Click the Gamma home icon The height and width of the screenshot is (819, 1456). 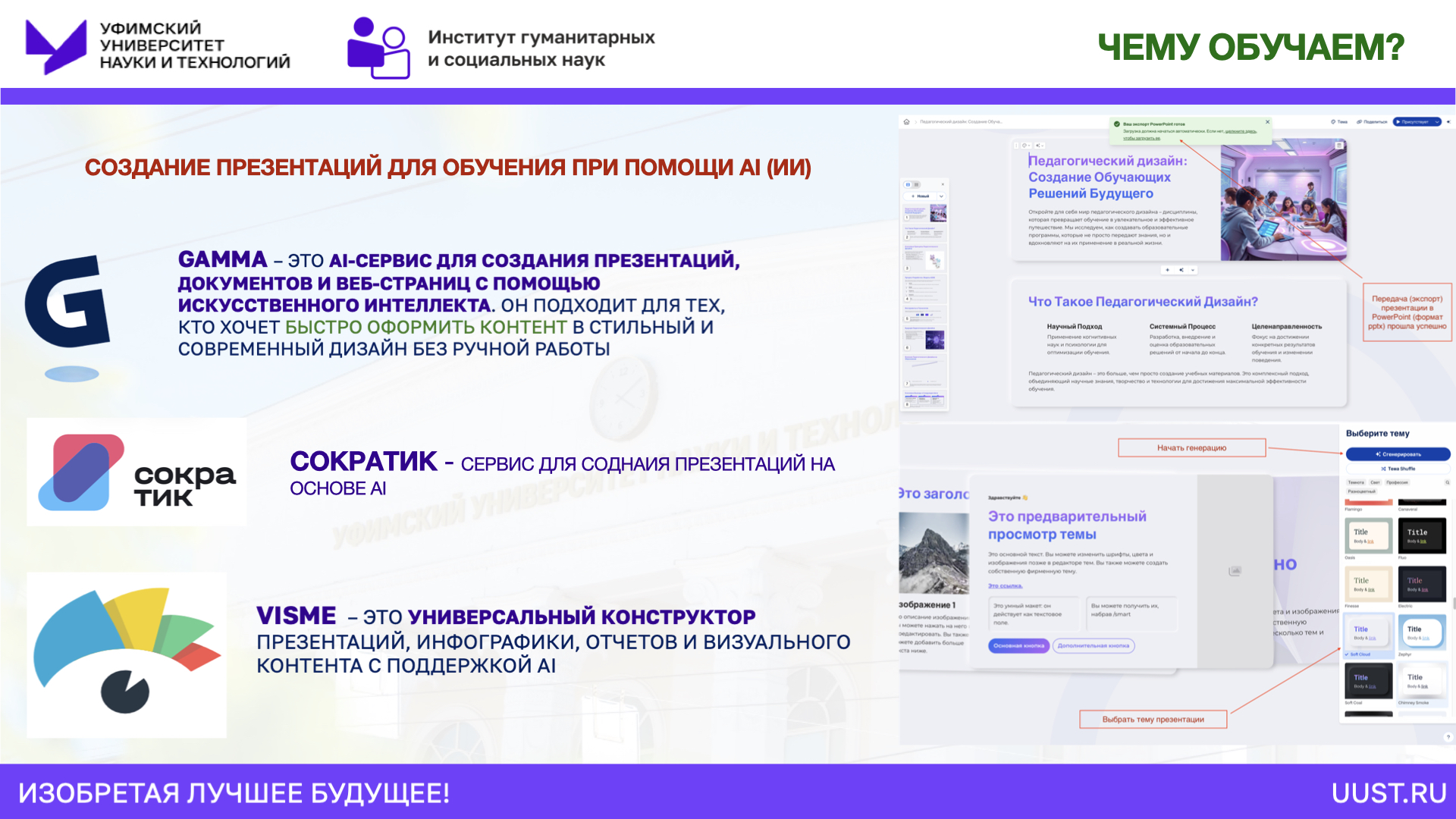[x=906, y=121]
